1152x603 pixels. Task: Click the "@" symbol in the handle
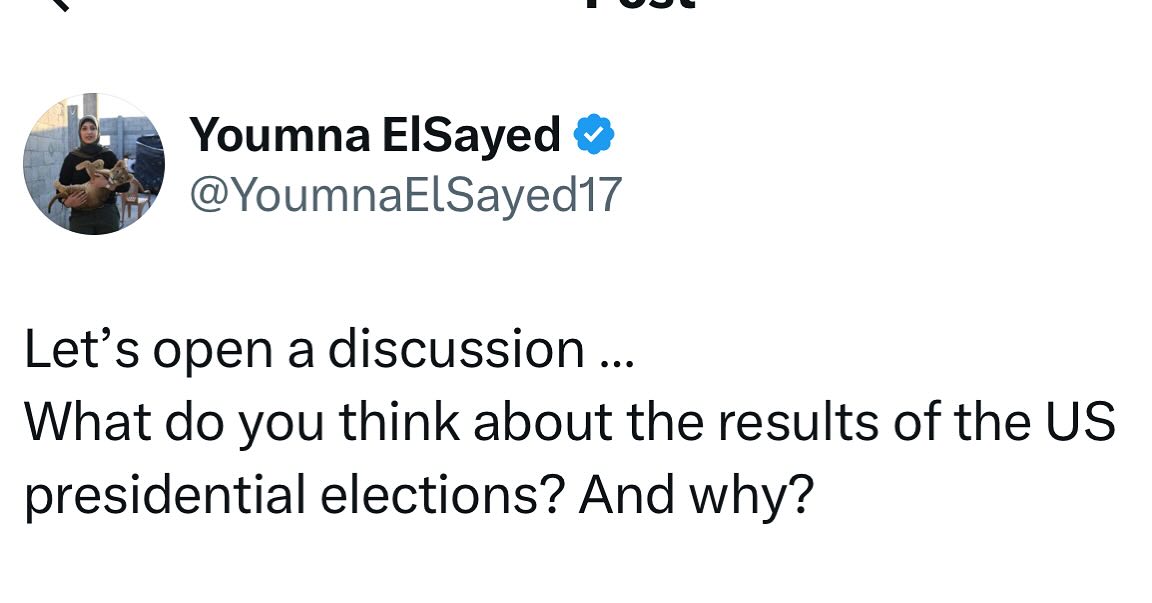(x=207, y=195)
